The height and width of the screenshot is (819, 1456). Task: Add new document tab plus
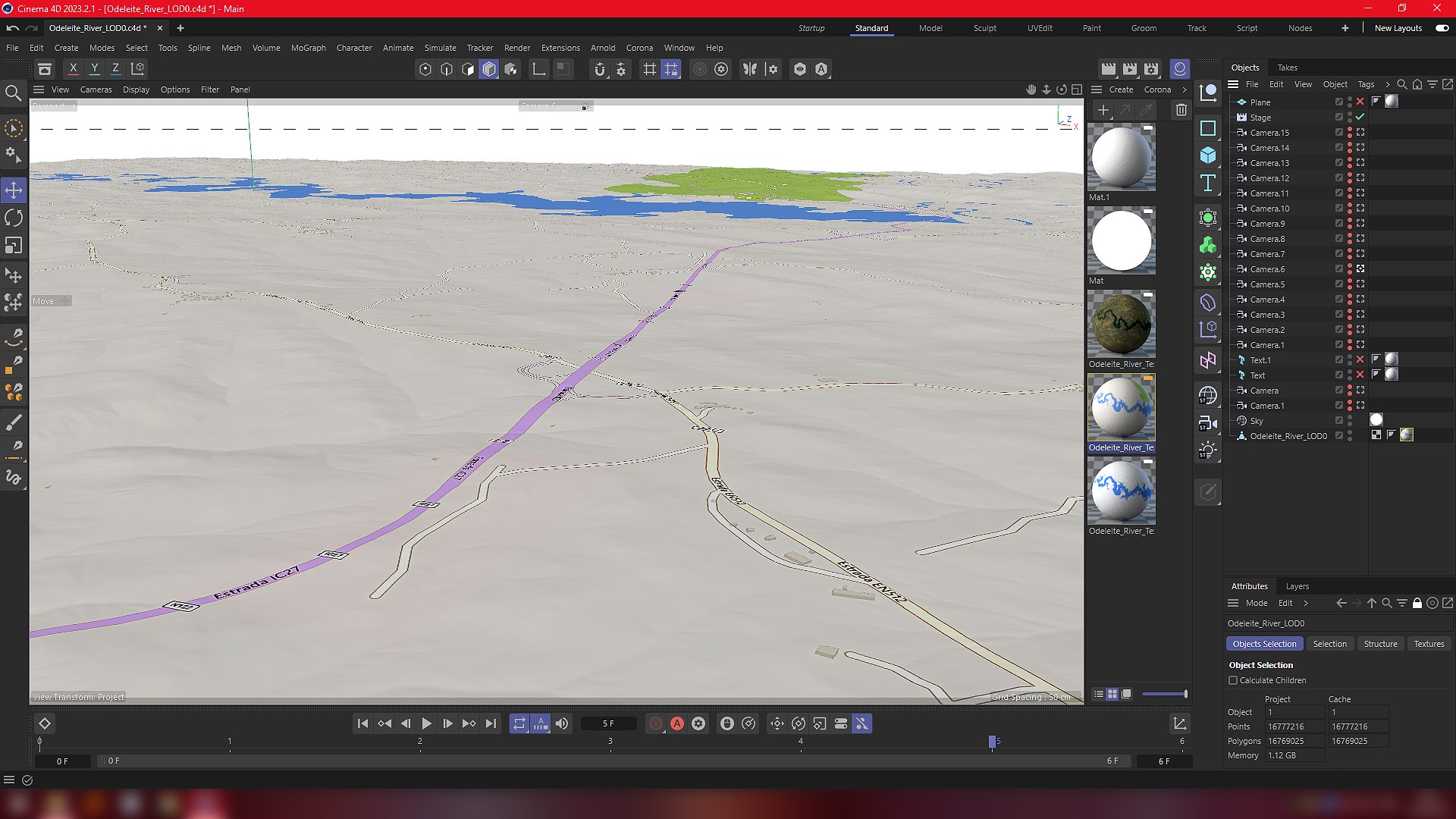[180, 28]
